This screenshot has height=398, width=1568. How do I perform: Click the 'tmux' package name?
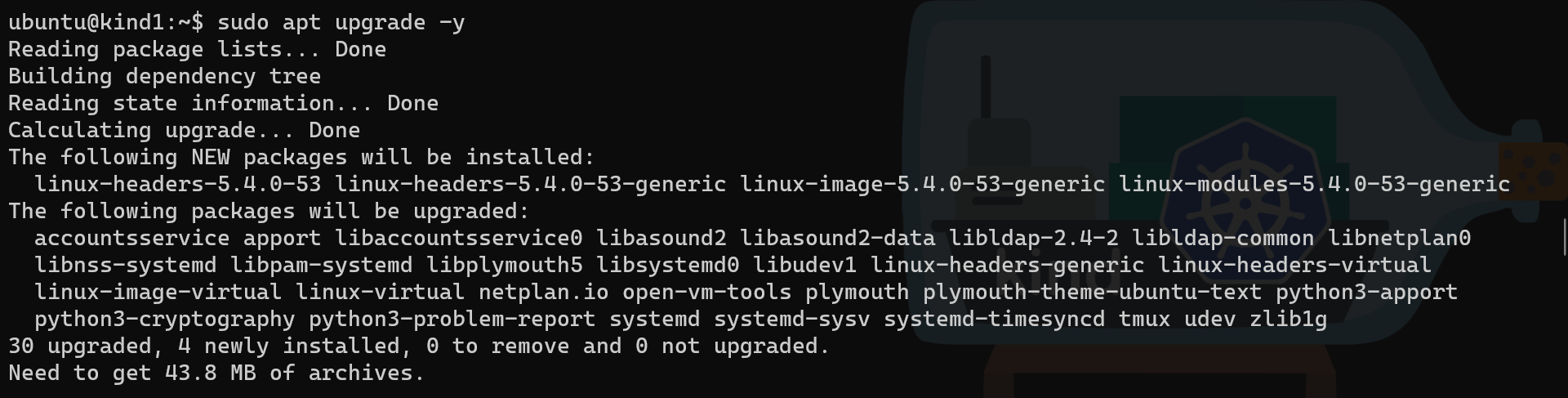pyautogui.click(x=1144, y=319)
